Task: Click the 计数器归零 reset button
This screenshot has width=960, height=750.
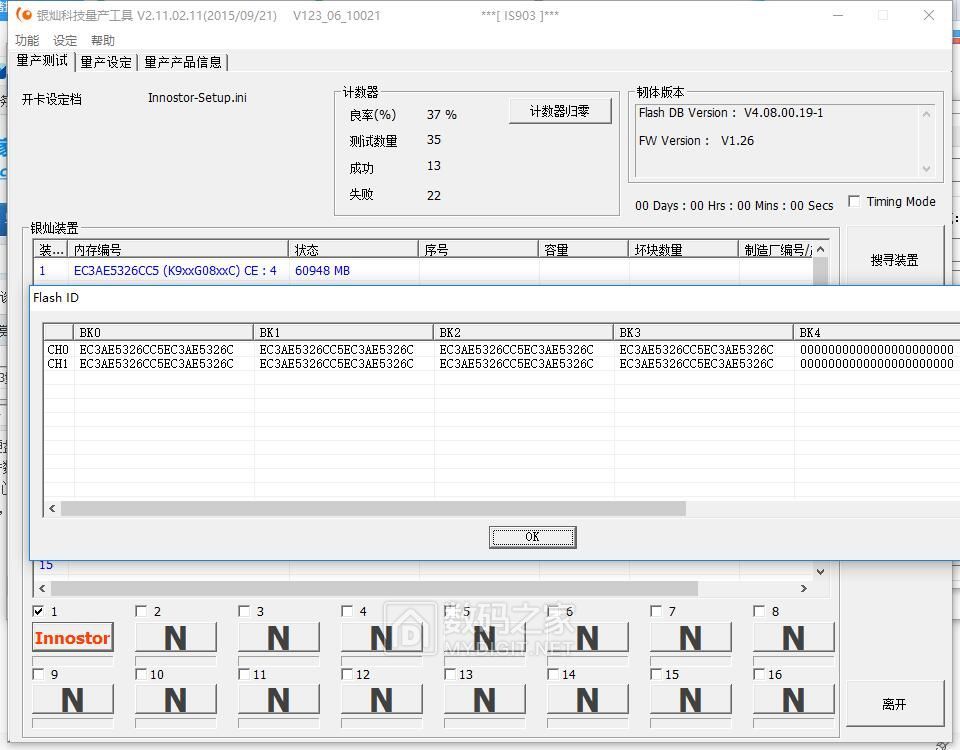Action: tap(560, 111)
